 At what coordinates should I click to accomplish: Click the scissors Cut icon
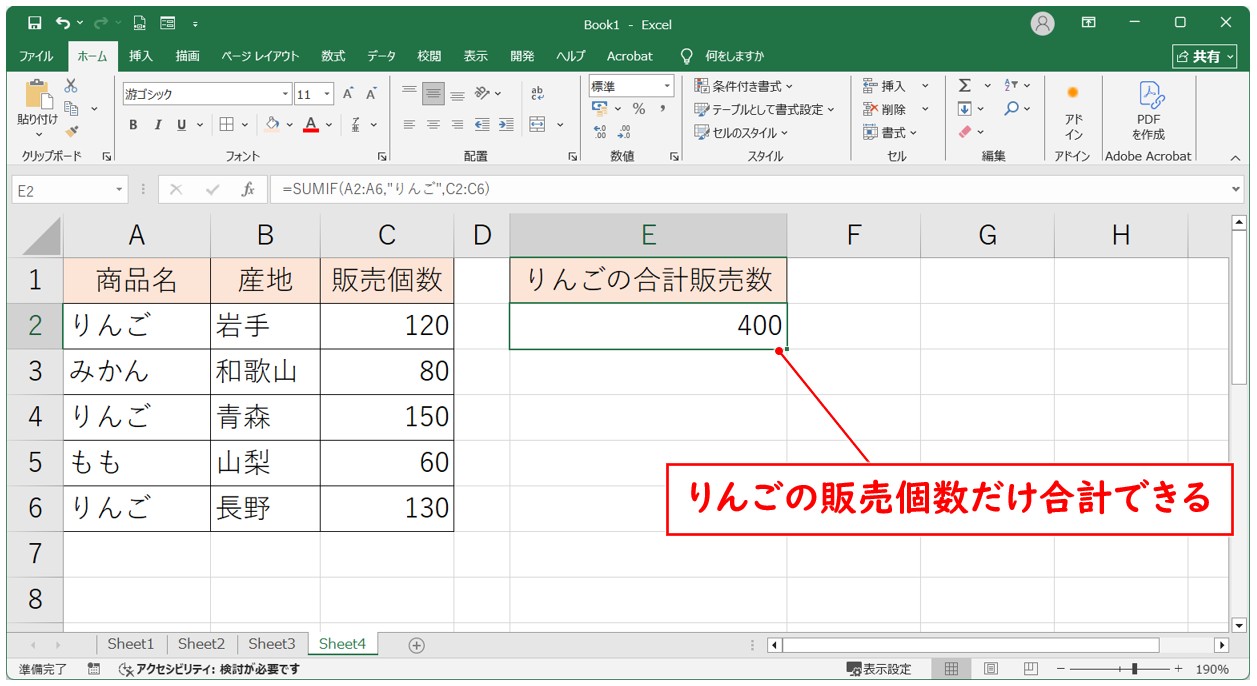click(71, 87)
